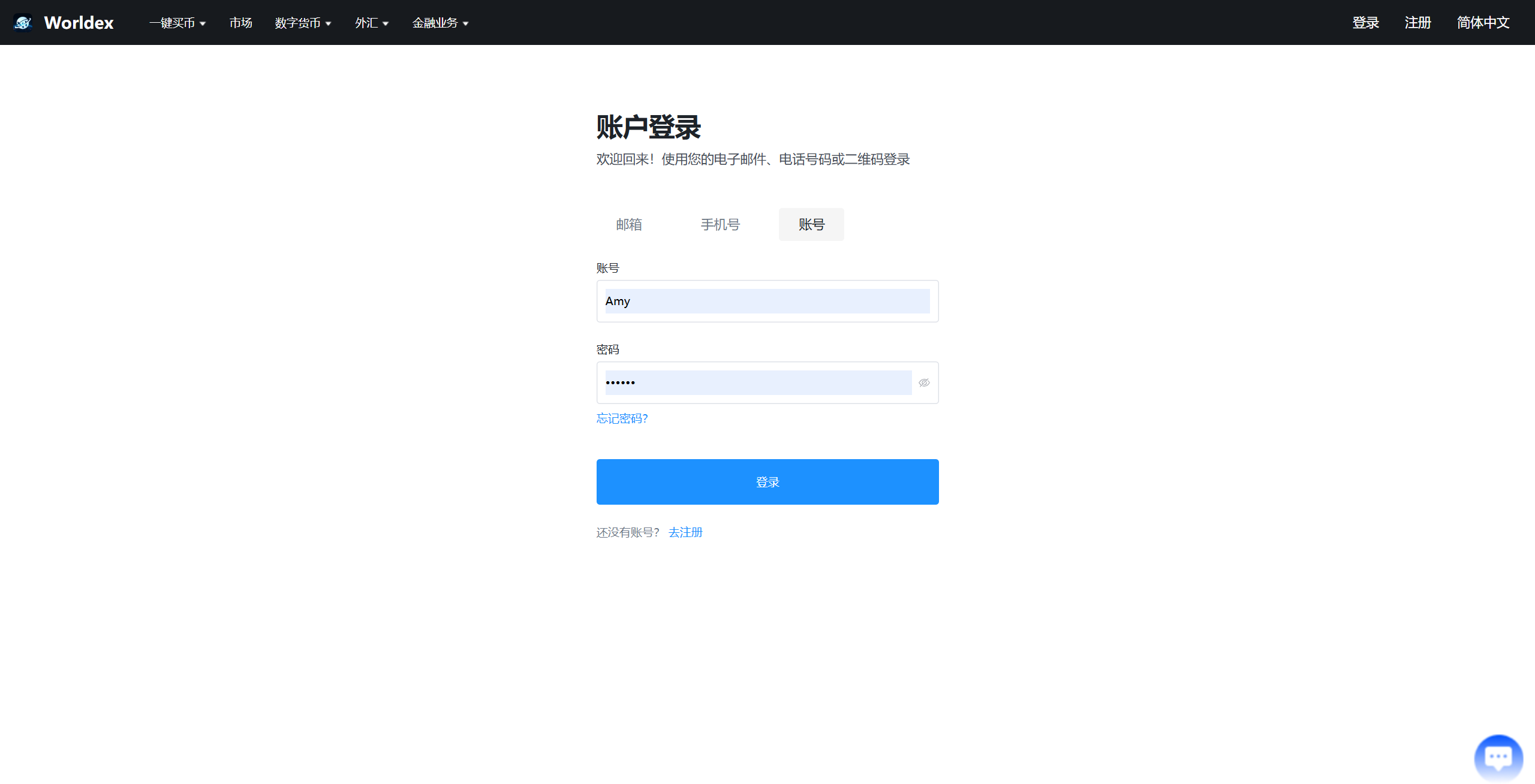Switch to the 手机号 login tab

[x=720, y=225]
